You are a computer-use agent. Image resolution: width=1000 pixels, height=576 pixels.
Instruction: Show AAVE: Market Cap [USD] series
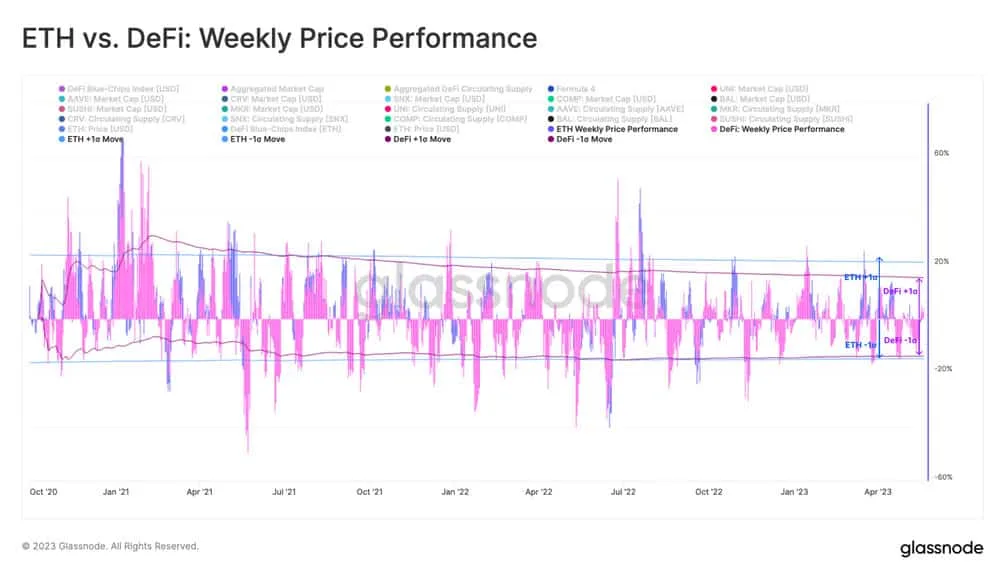click(x=111, y=99)
